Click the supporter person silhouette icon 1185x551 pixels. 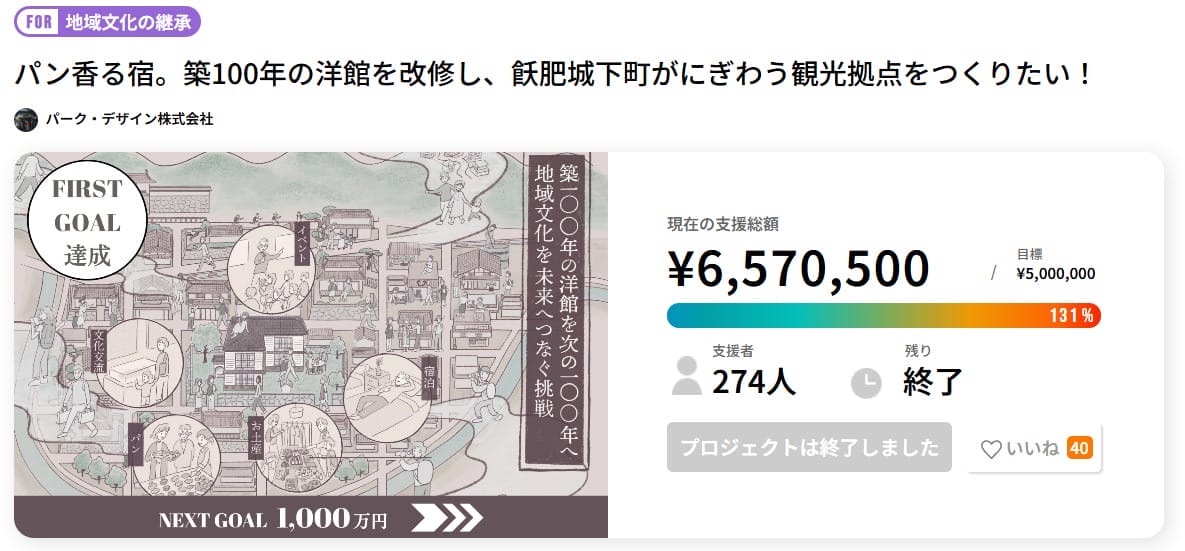pos(687,375)
